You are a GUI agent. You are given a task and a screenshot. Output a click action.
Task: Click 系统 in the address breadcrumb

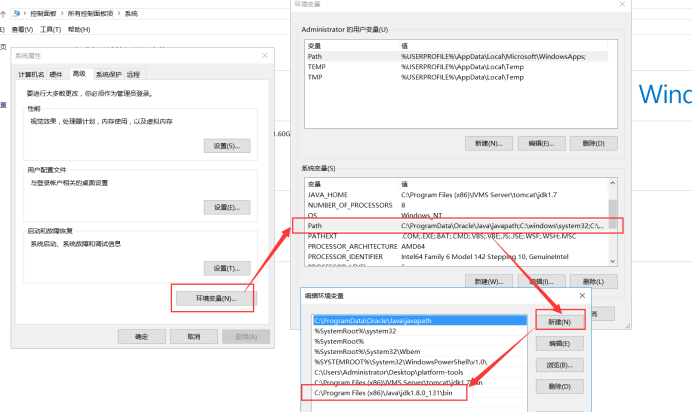pos(131,14)
